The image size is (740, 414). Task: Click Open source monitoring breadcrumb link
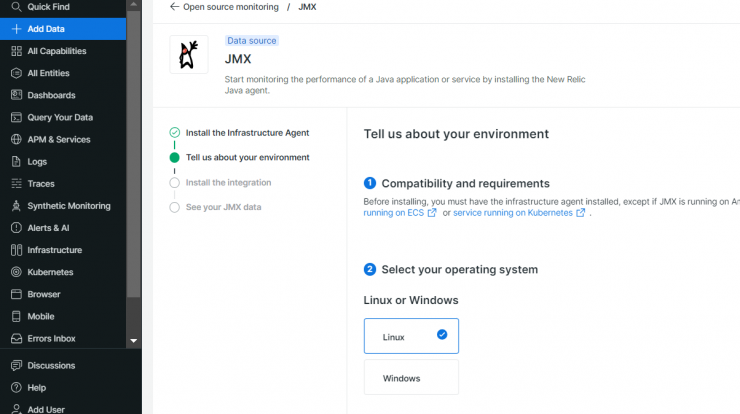tap(231, 7)
